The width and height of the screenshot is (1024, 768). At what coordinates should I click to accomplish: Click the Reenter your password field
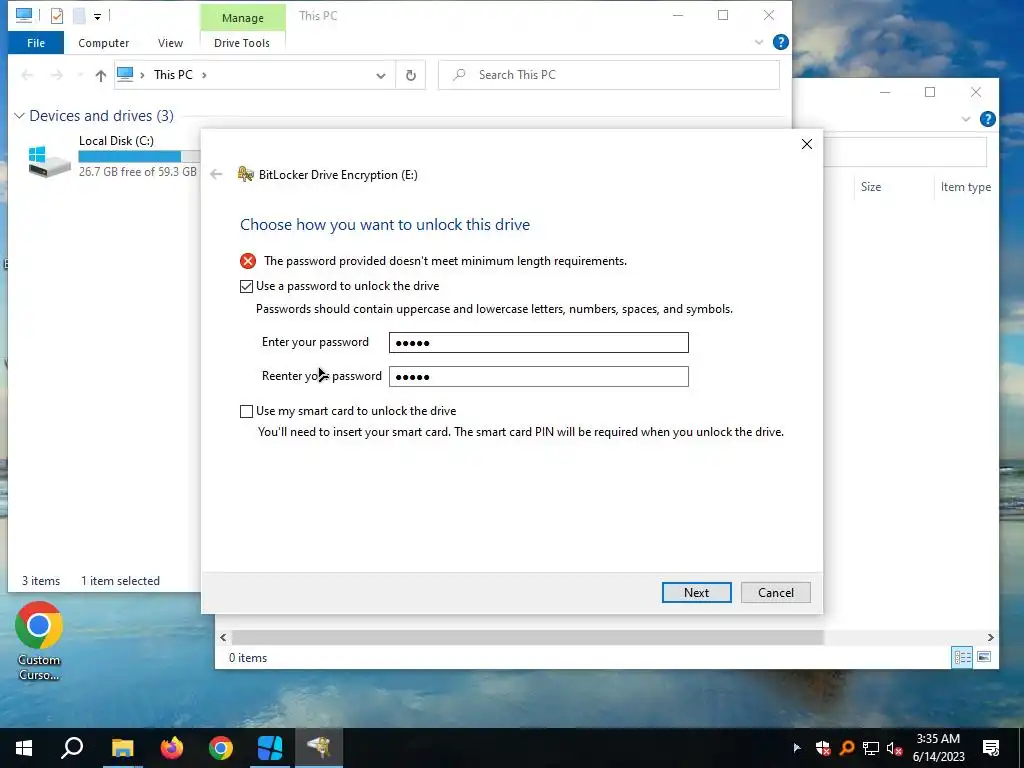click(538, 376)
